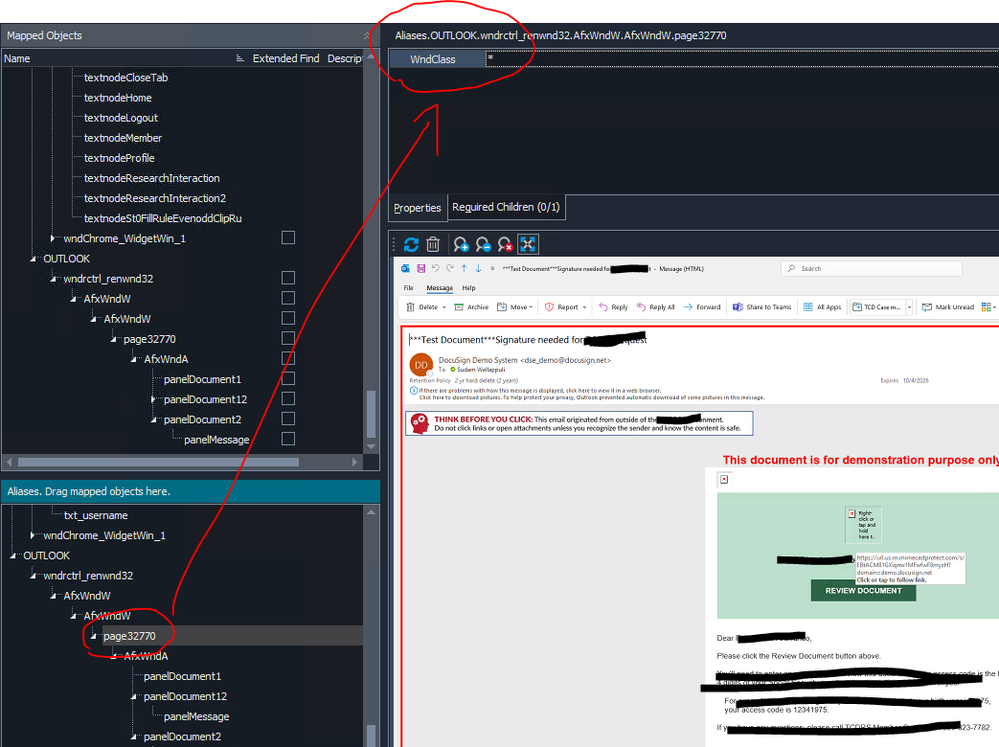999x747 pixels.
Task: Open Help menu in Outlook image
Action: tap(469, 288)
